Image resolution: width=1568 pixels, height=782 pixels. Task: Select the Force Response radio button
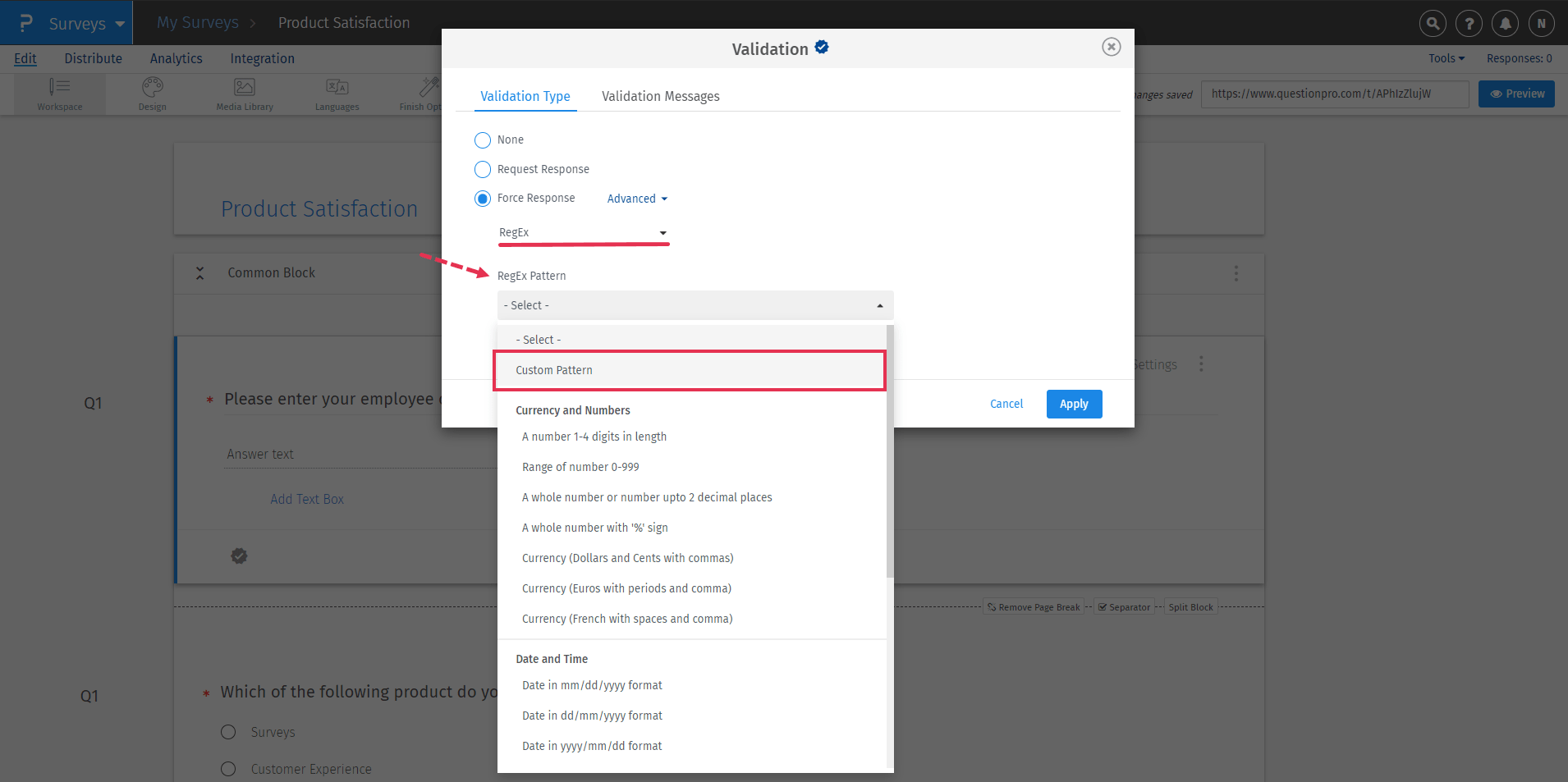(x=483, y=199)
